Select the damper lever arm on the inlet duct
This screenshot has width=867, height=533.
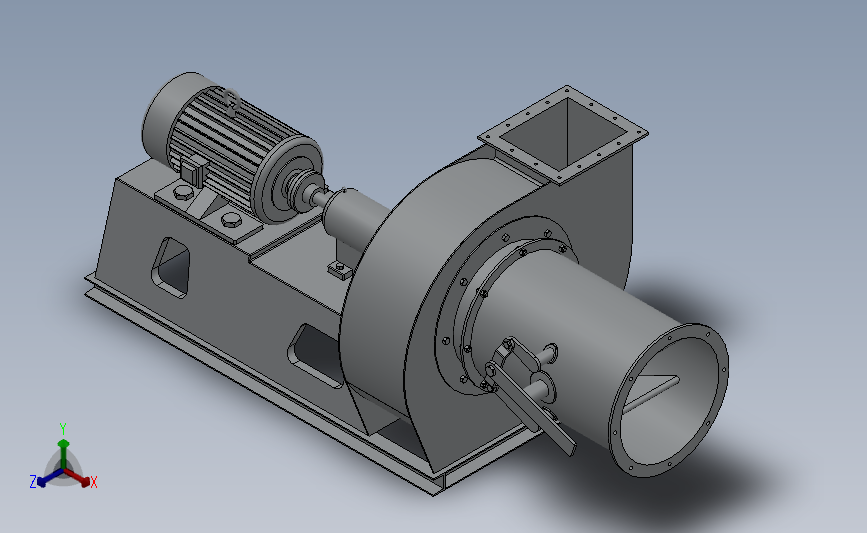531,409
